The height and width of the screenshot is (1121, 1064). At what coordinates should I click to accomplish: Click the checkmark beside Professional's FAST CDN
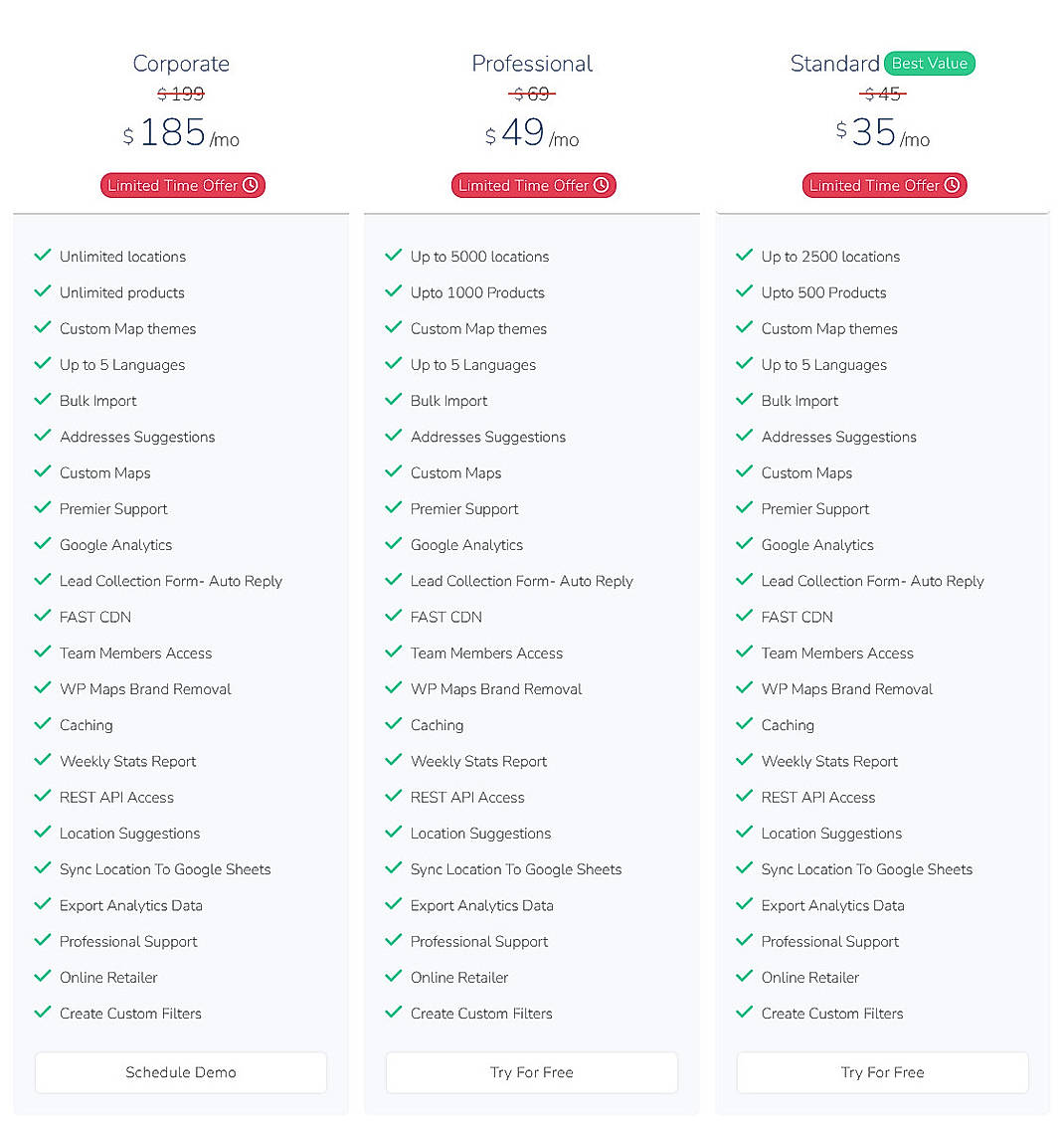click(x=393, y=617)
